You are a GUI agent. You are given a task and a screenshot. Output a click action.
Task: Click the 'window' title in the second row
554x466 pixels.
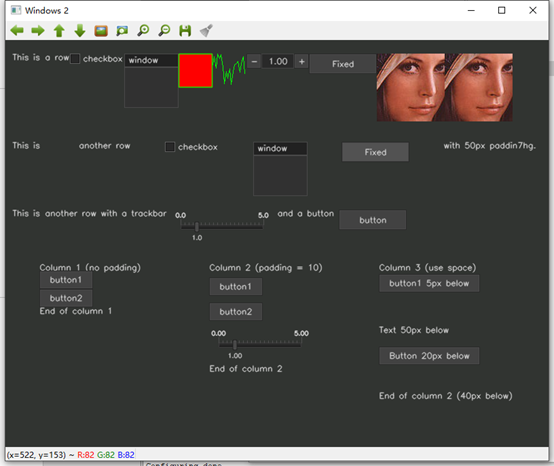pos(280,148)
